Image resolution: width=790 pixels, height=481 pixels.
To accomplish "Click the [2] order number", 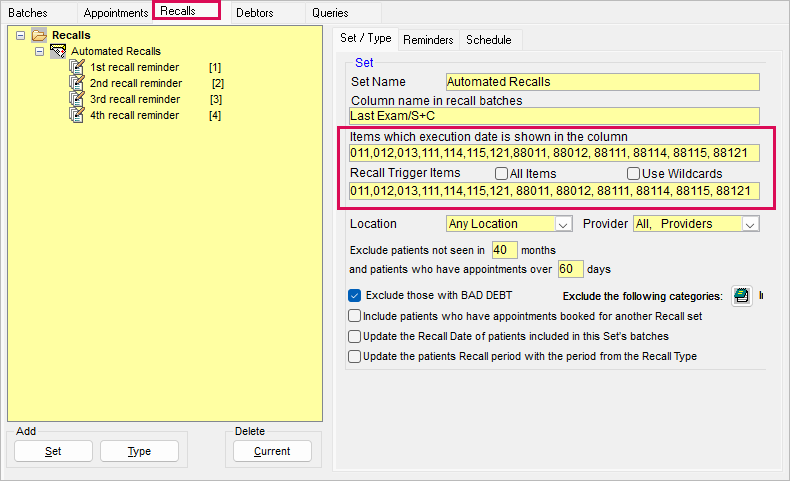I will point(218,84).
